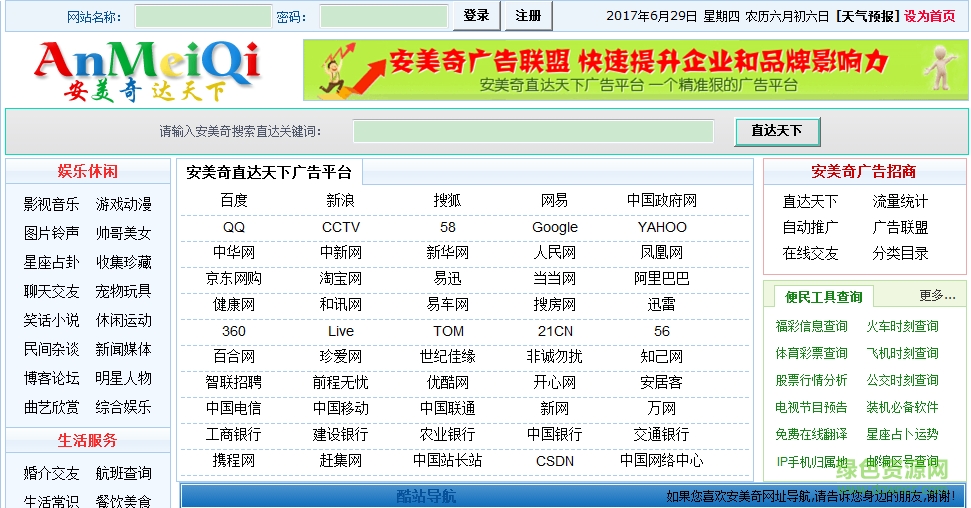Open the 携程网 link
This screenshot has height=508, width=971.
pyautogui.click(x=234, y=461)
